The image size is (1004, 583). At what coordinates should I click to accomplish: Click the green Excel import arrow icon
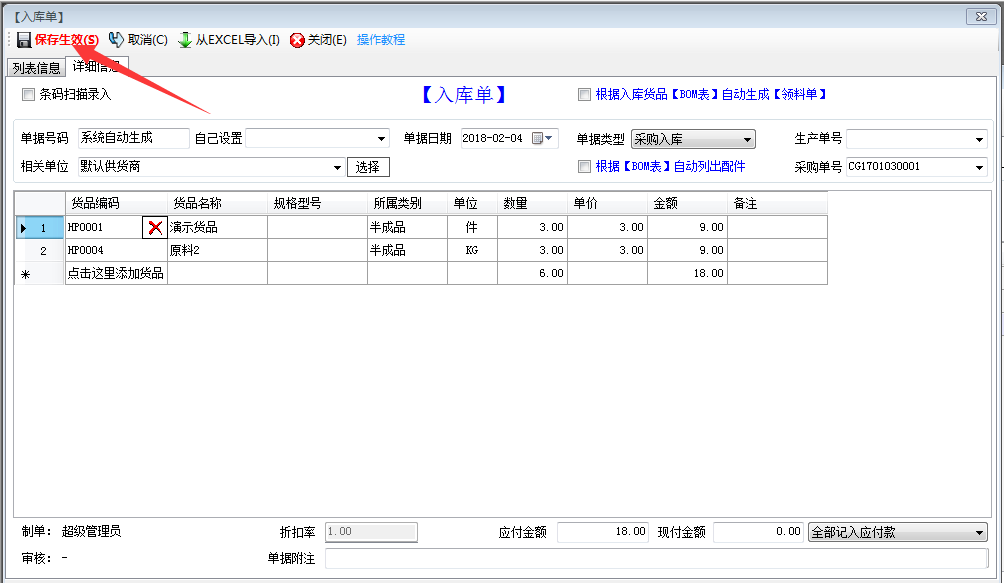coord(185,40)
